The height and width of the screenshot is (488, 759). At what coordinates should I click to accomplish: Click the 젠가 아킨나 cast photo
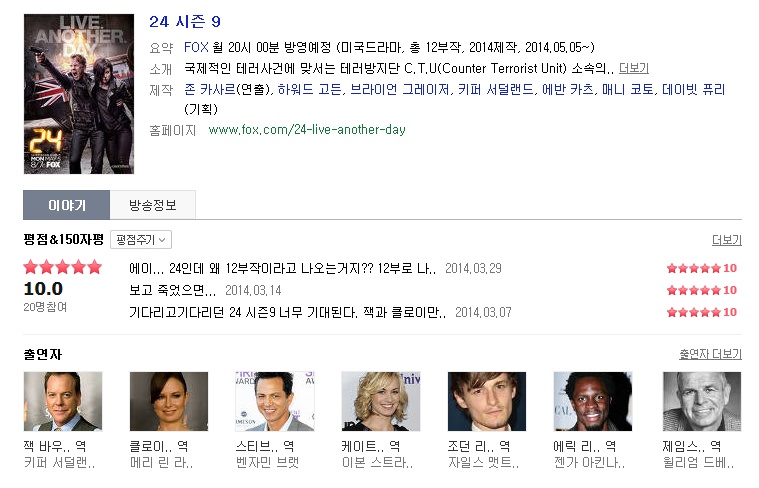pos(593,401)
